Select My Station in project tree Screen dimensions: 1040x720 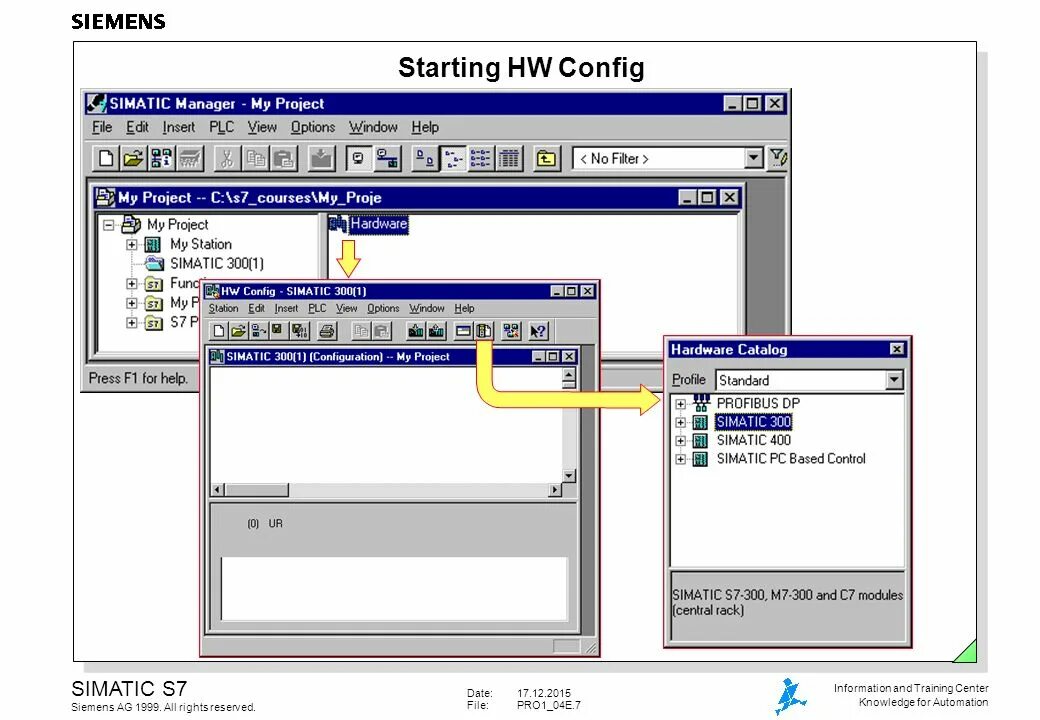tap(201, 245)
